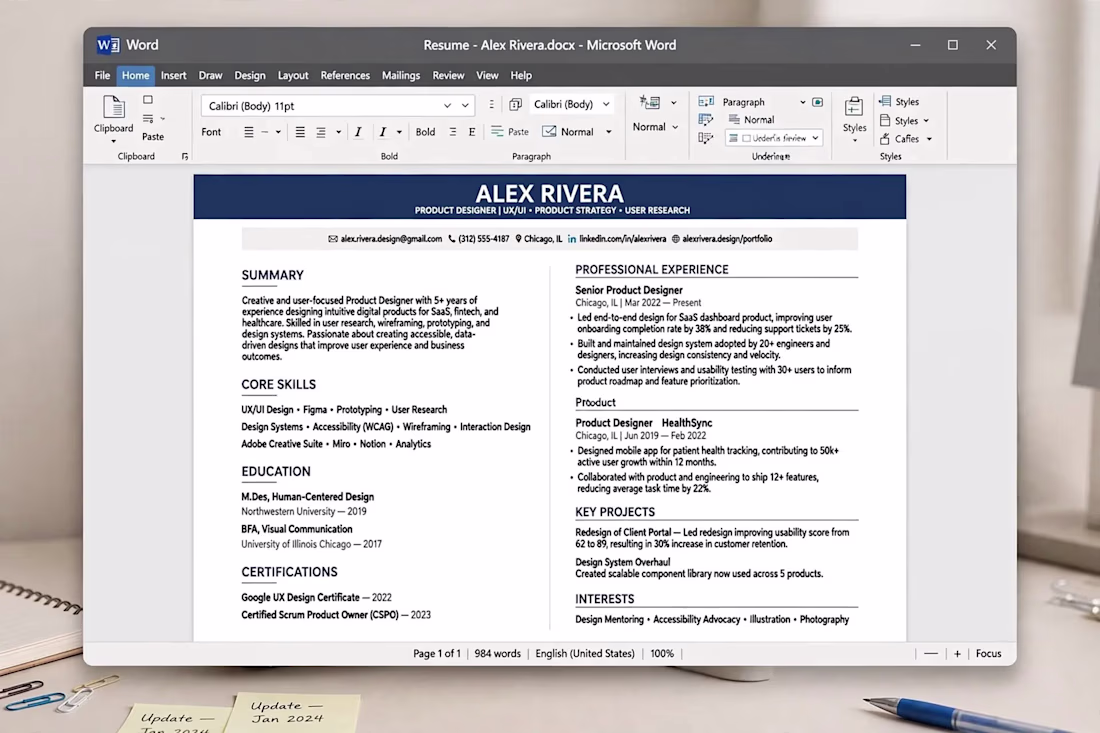Viewport: 1100px width, 733px height.
Task: Open the File menu
Action: point(102,76)
